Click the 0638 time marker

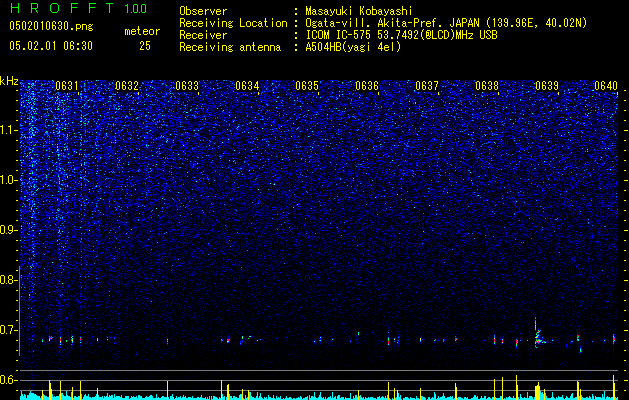[x=487, y=86]
